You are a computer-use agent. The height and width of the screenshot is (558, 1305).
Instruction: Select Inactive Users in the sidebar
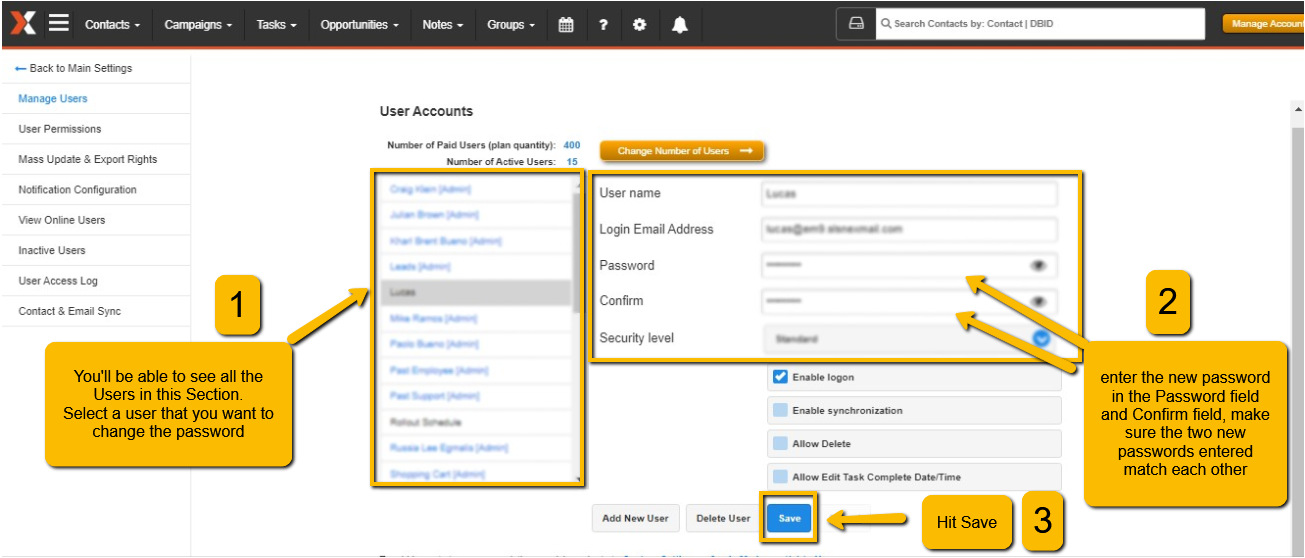pos(52,251)
